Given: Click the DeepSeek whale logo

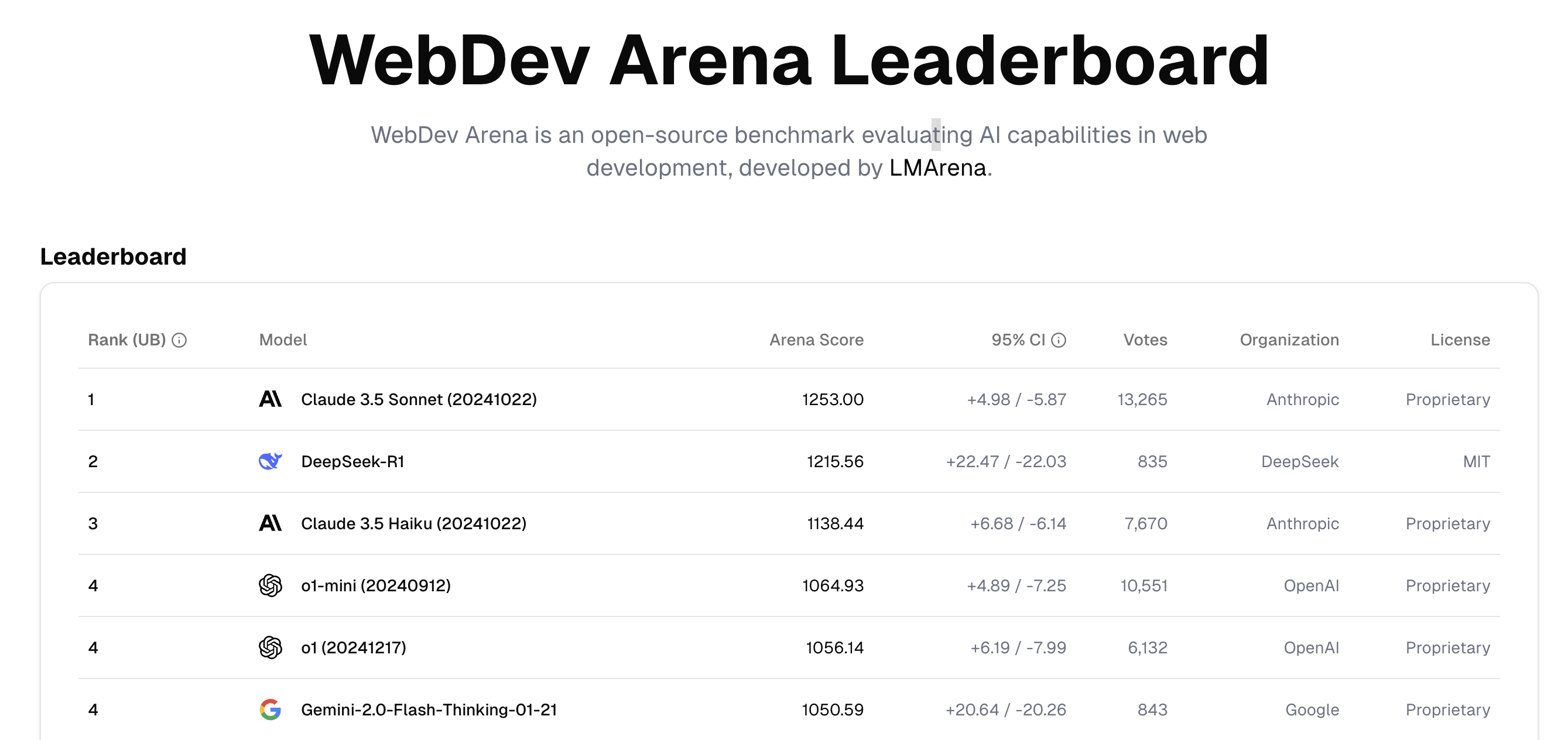Looking at the screenshot, I should coord(271,461).
